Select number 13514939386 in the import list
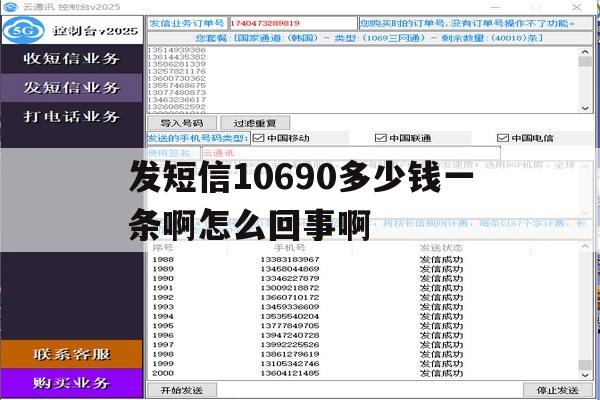The width and height of the screenshot is (600, 400). [177, 50]
